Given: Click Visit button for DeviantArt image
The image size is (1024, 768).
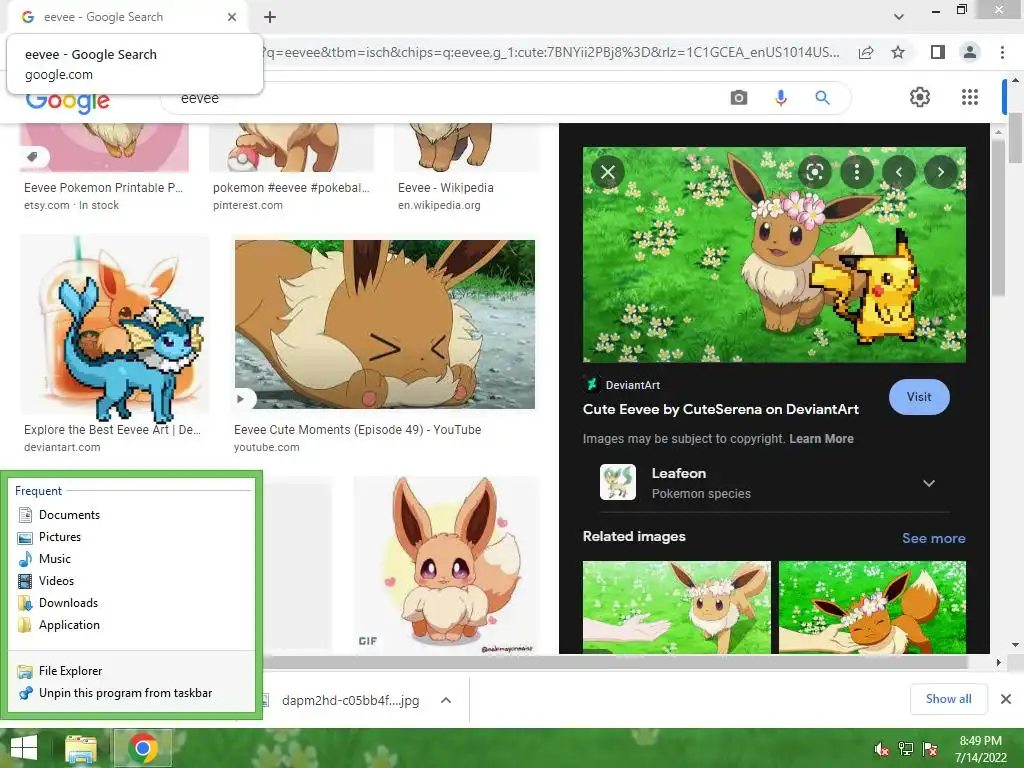Looking at the screenshot, I should coord(919,397).
